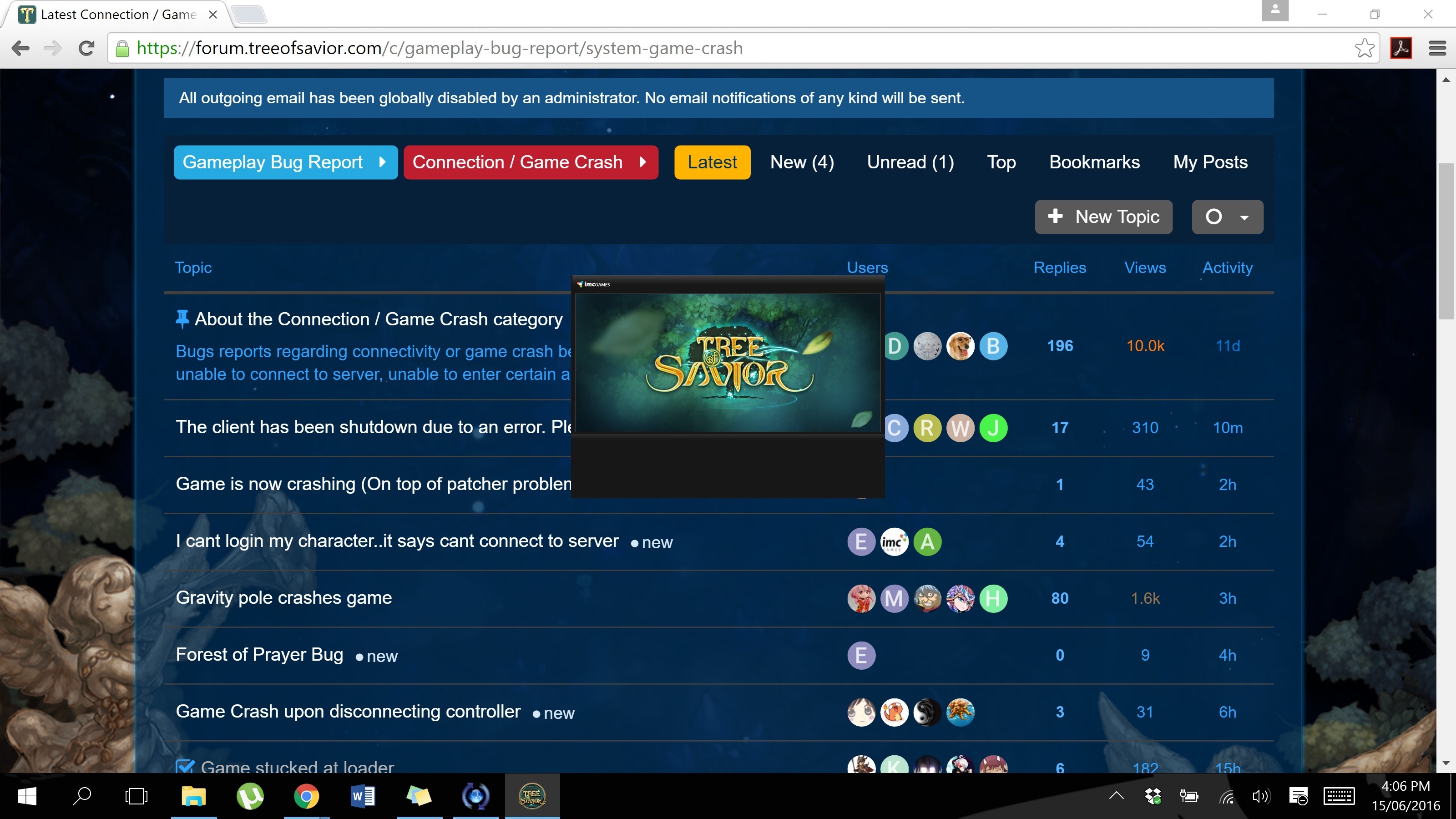
Task: Open the notification level circle dropdown
Action: click(x=1227, y=217)
